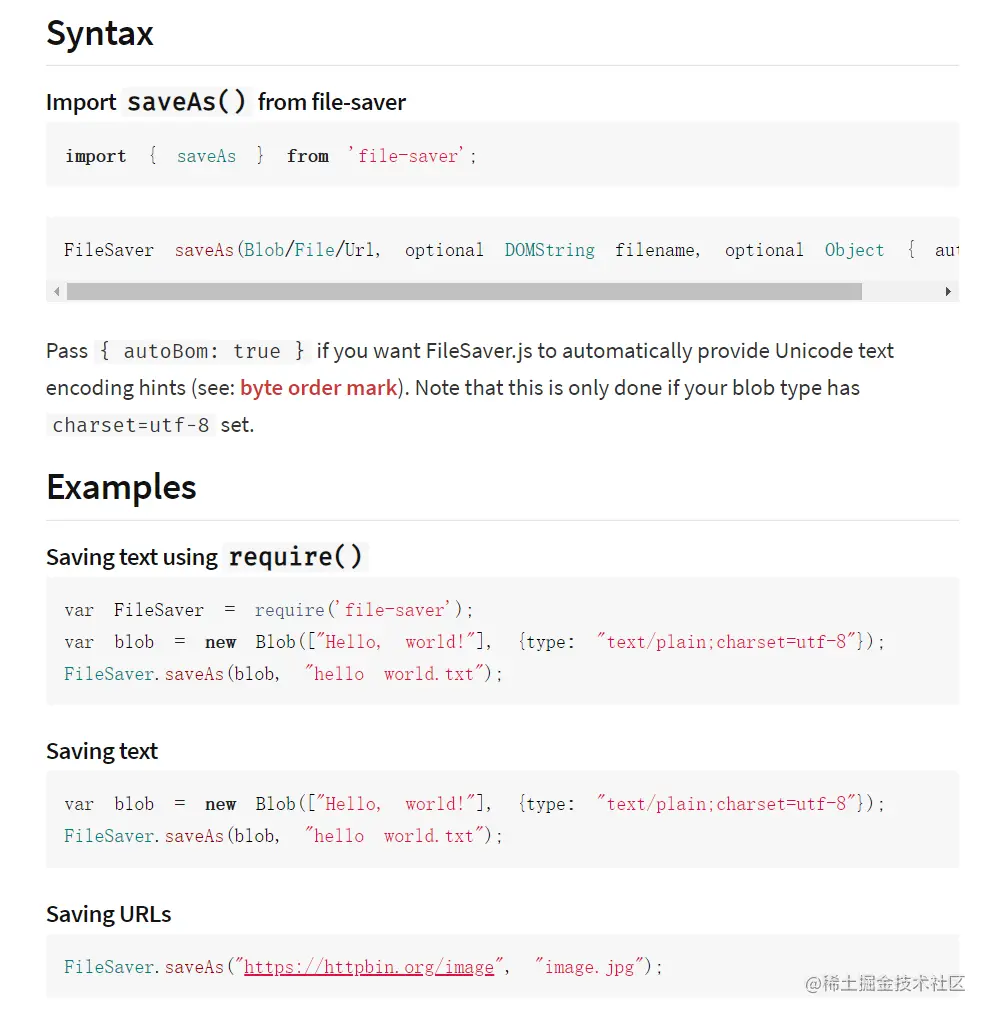Click "Blob/File/Url" in the saveAs signature
The width and height of the screenshot is (992, 1020).
[x=309, y=250]
